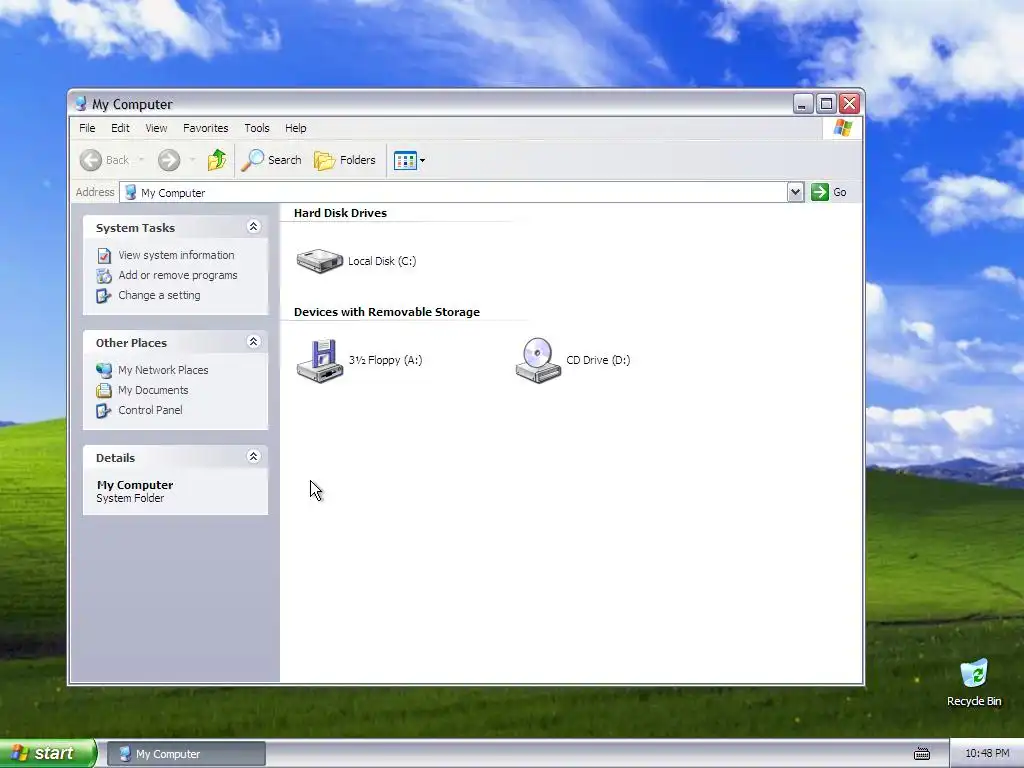Collapse the System Tasks panel
Screen dimensions: 1024x768
pos(253,227)
